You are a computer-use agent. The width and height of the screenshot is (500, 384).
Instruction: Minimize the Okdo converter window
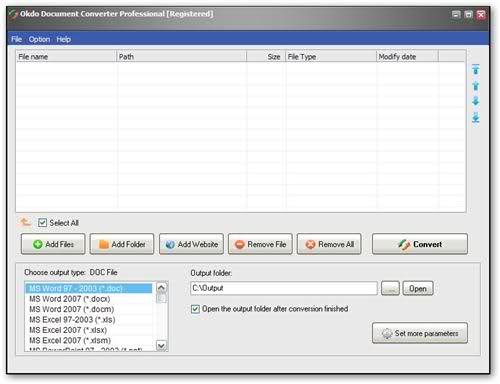456,14
